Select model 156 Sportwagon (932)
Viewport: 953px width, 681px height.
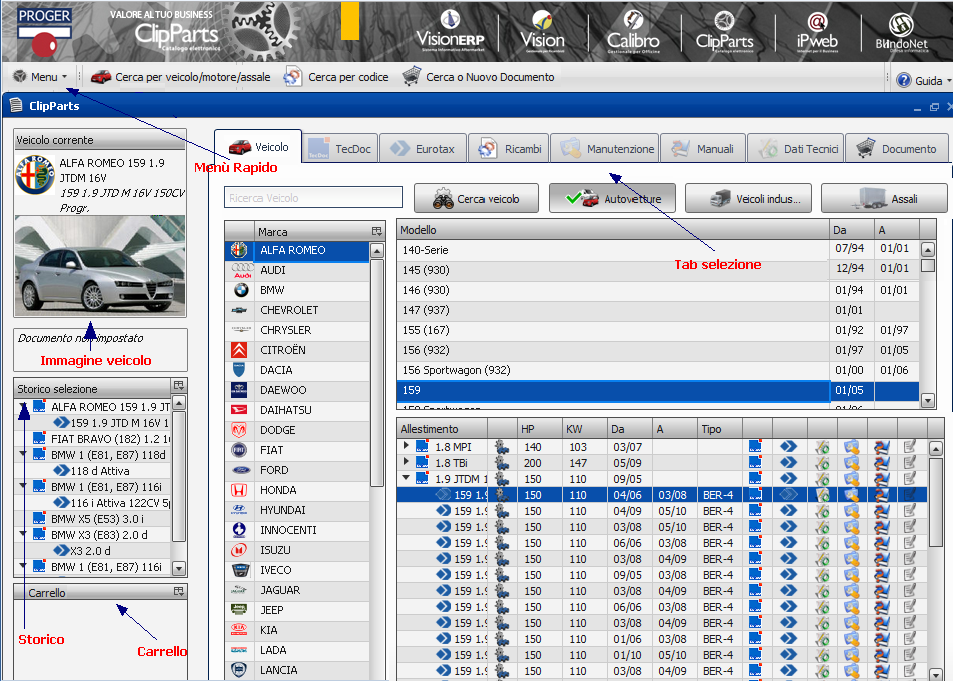click(x=658, y=370)
